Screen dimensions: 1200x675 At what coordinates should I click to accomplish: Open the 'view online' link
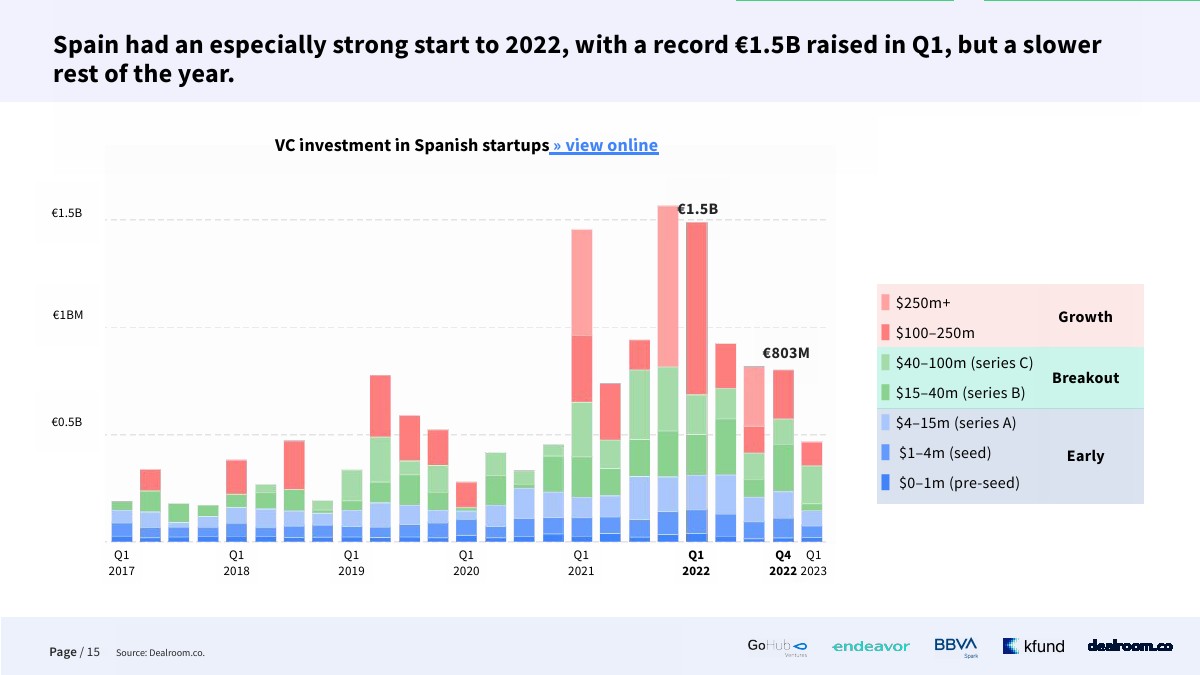click(x=605, y=146)
